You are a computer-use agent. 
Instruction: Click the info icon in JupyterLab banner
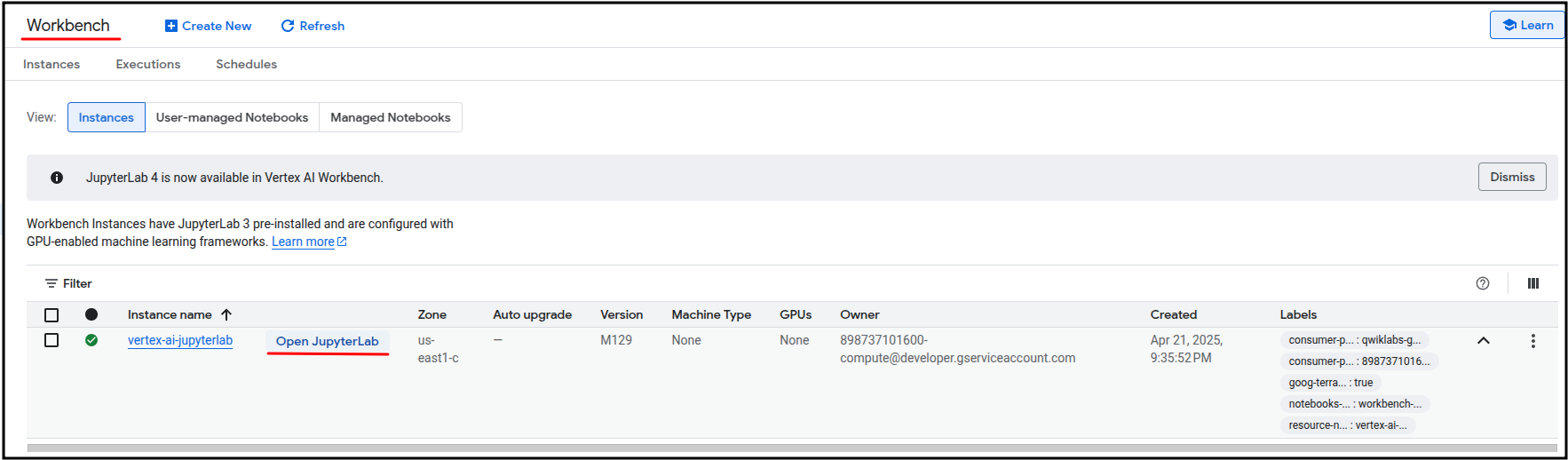pyautogui.click(x=57, y=178)
